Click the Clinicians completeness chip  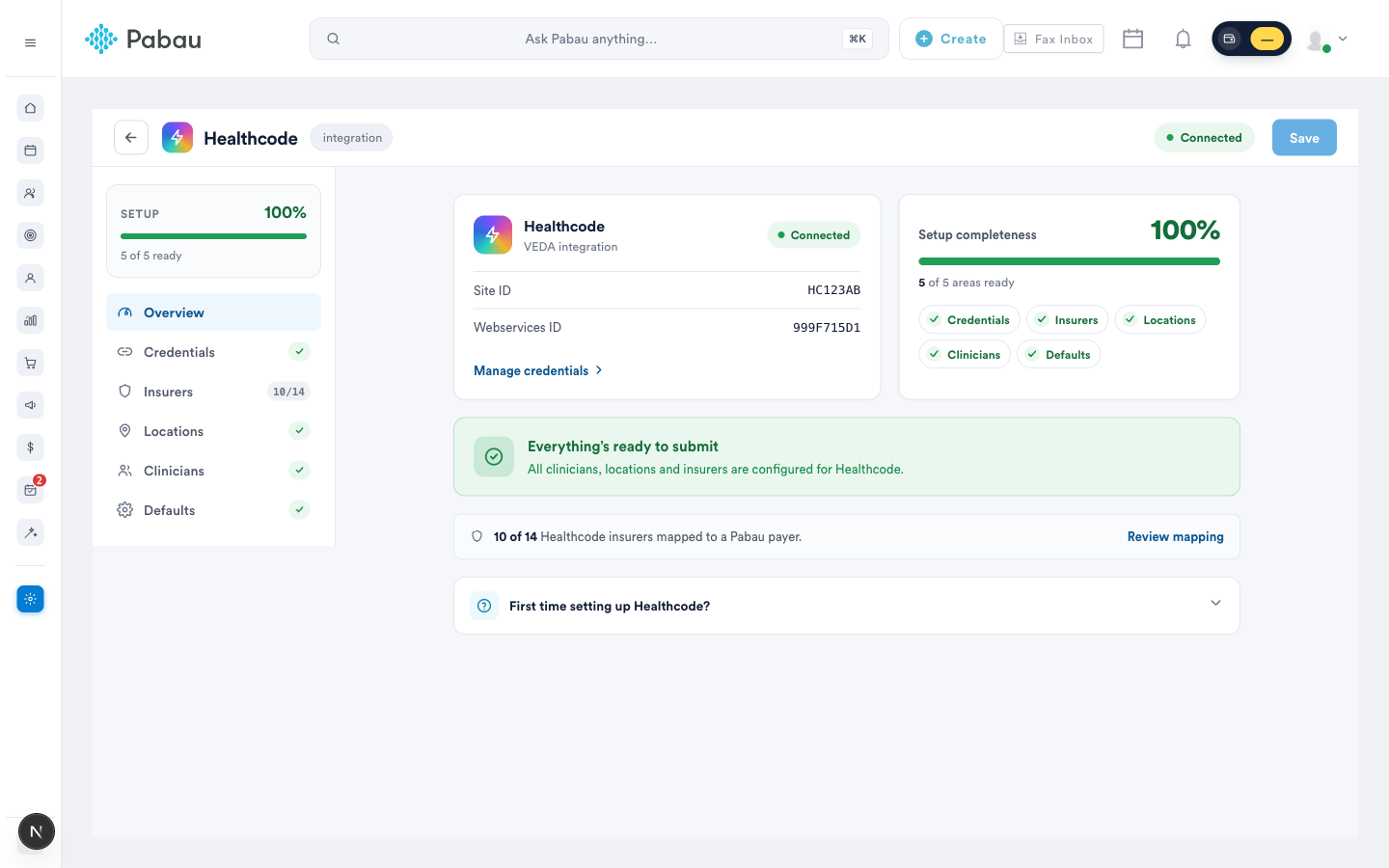[x=965, y=354]
